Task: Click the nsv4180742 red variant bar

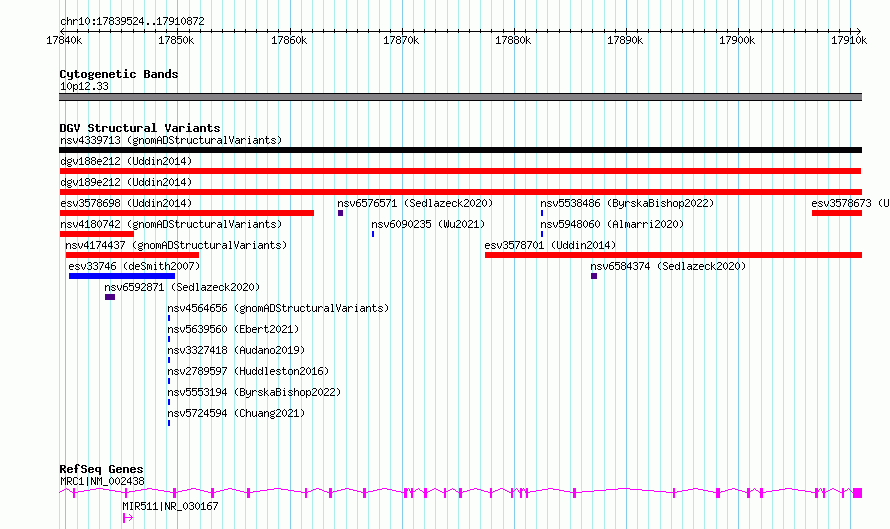Action: [x=96, y=234]
